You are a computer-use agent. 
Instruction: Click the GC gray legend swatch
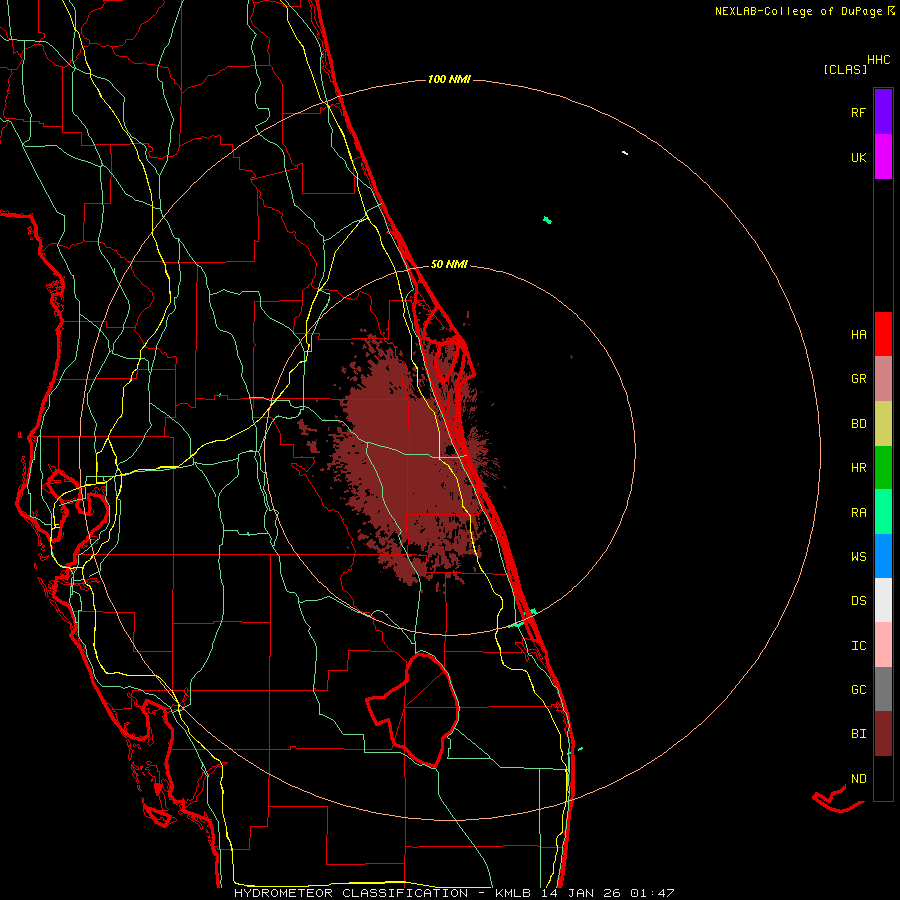883,689
